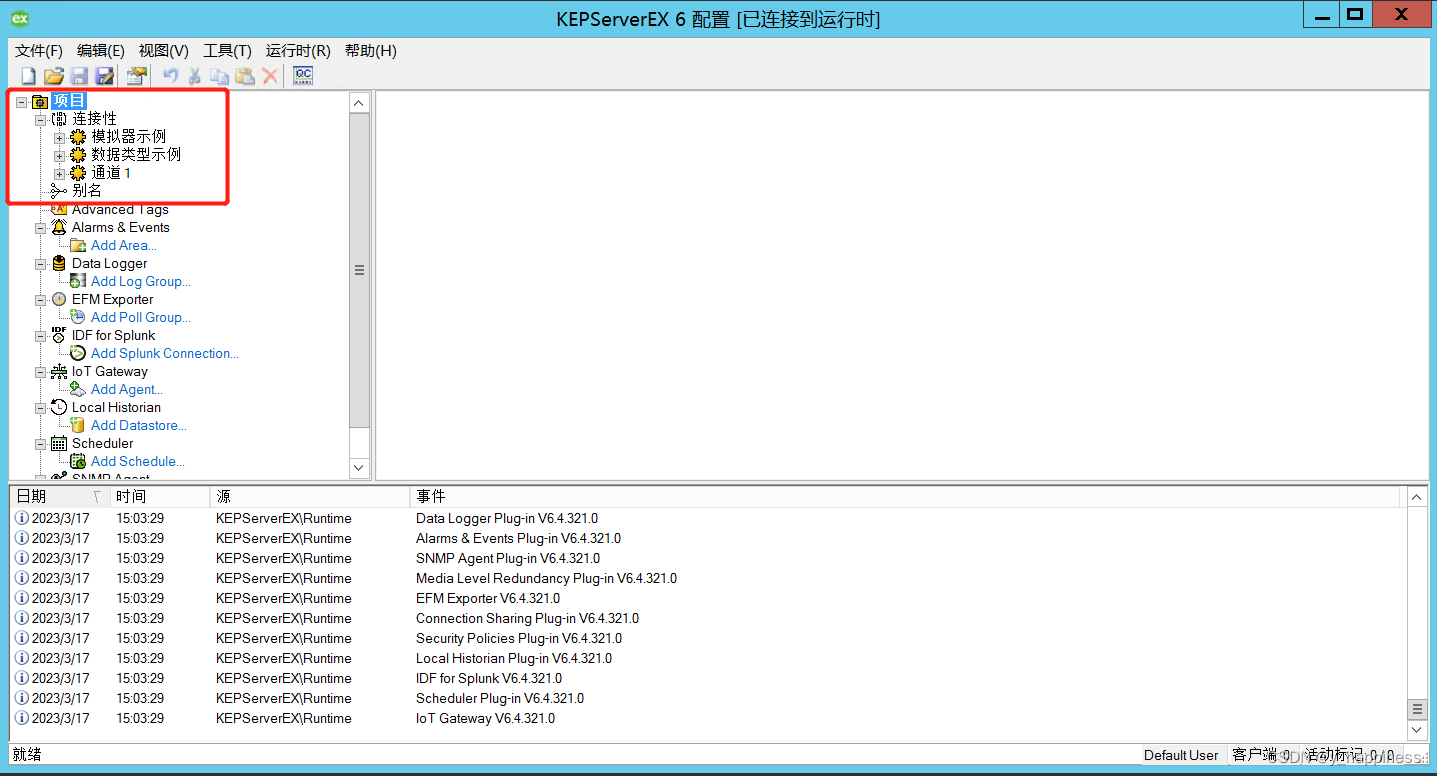Collapse the IoT Gateway node
1437x776 pixels.
40,371
